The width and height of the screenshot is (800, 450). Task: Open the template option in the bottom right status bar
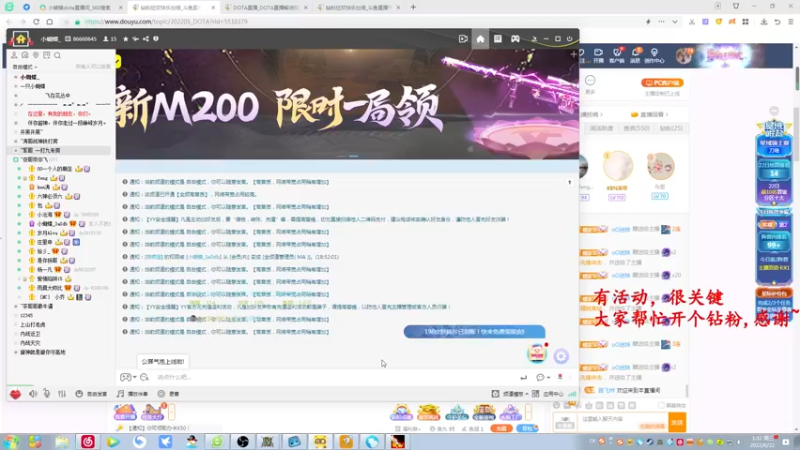[x=510, y=394]
